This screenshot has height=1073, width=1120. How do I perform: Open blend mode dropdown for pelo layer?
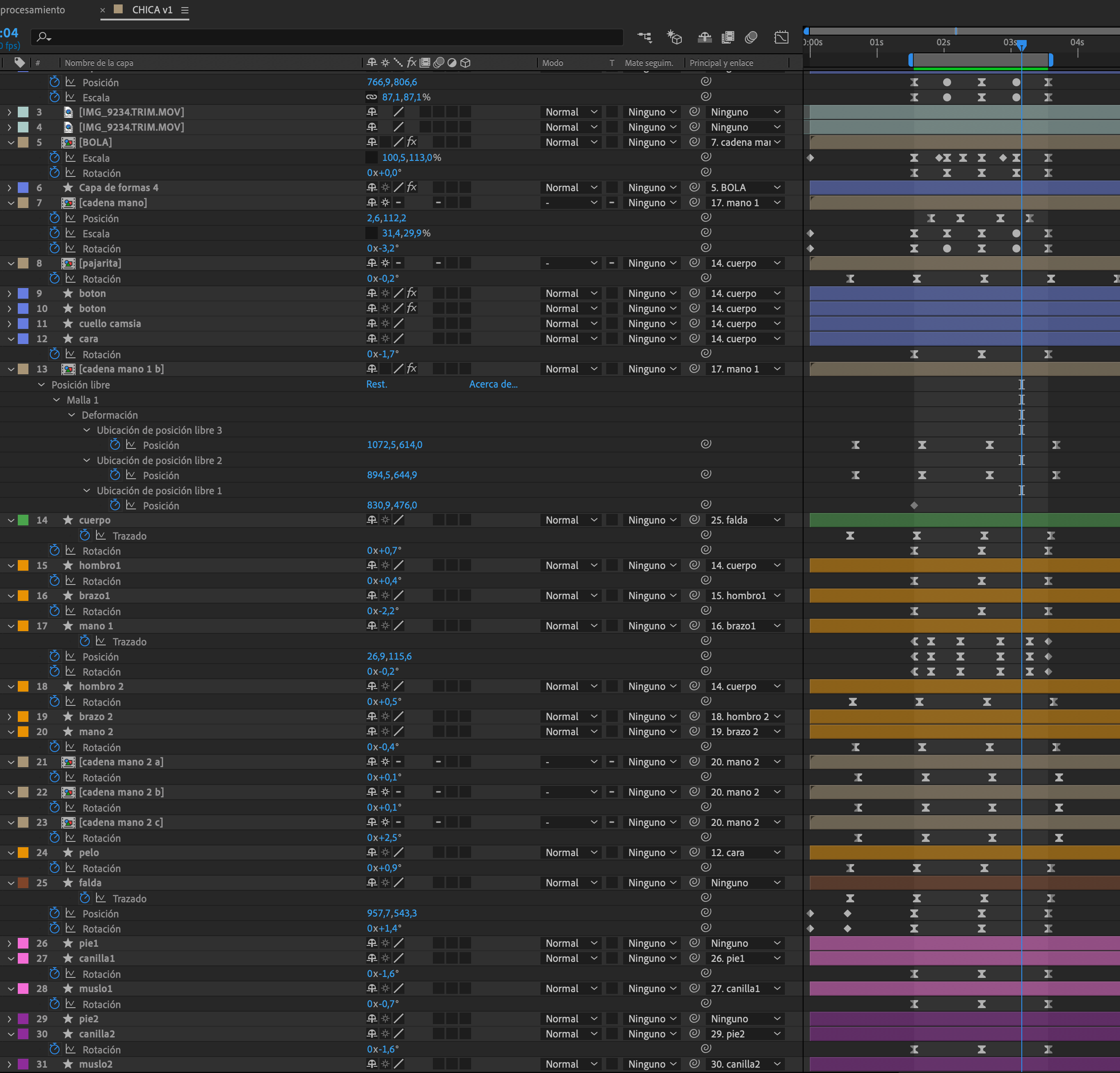click(x=570, y=853)
